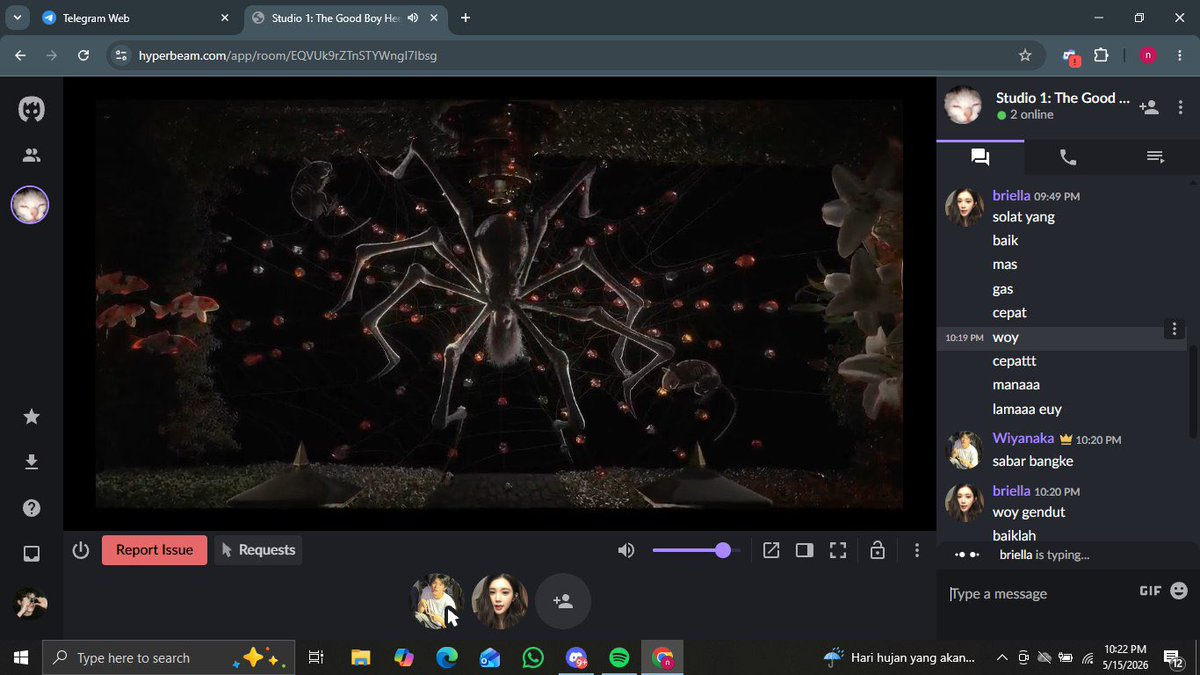Click the Wiyanaka username in chat
Screen dimensions: 1200x675
point(1023,438)
